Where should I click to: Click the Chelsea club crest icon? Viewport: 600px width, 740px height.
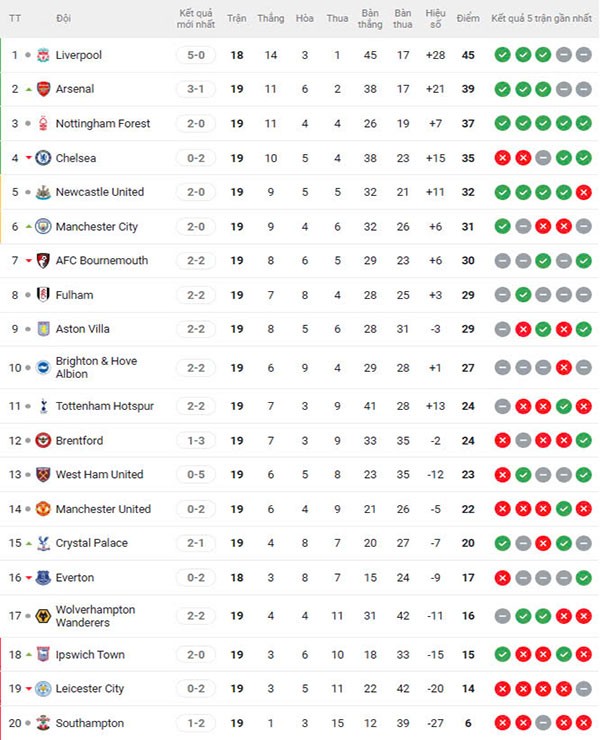(x=43, y=158)
